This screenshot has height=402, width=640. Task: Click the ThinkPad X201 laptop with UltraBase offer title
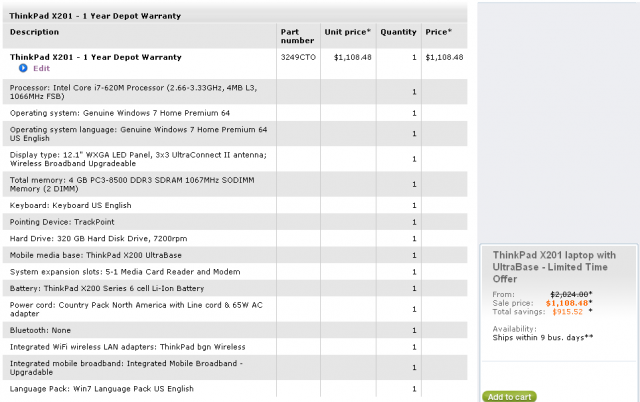554,267
